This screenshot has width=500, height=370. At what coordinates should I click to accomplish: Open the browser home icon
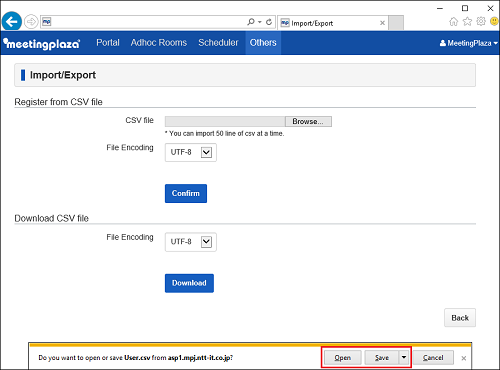tap(454, 22)
